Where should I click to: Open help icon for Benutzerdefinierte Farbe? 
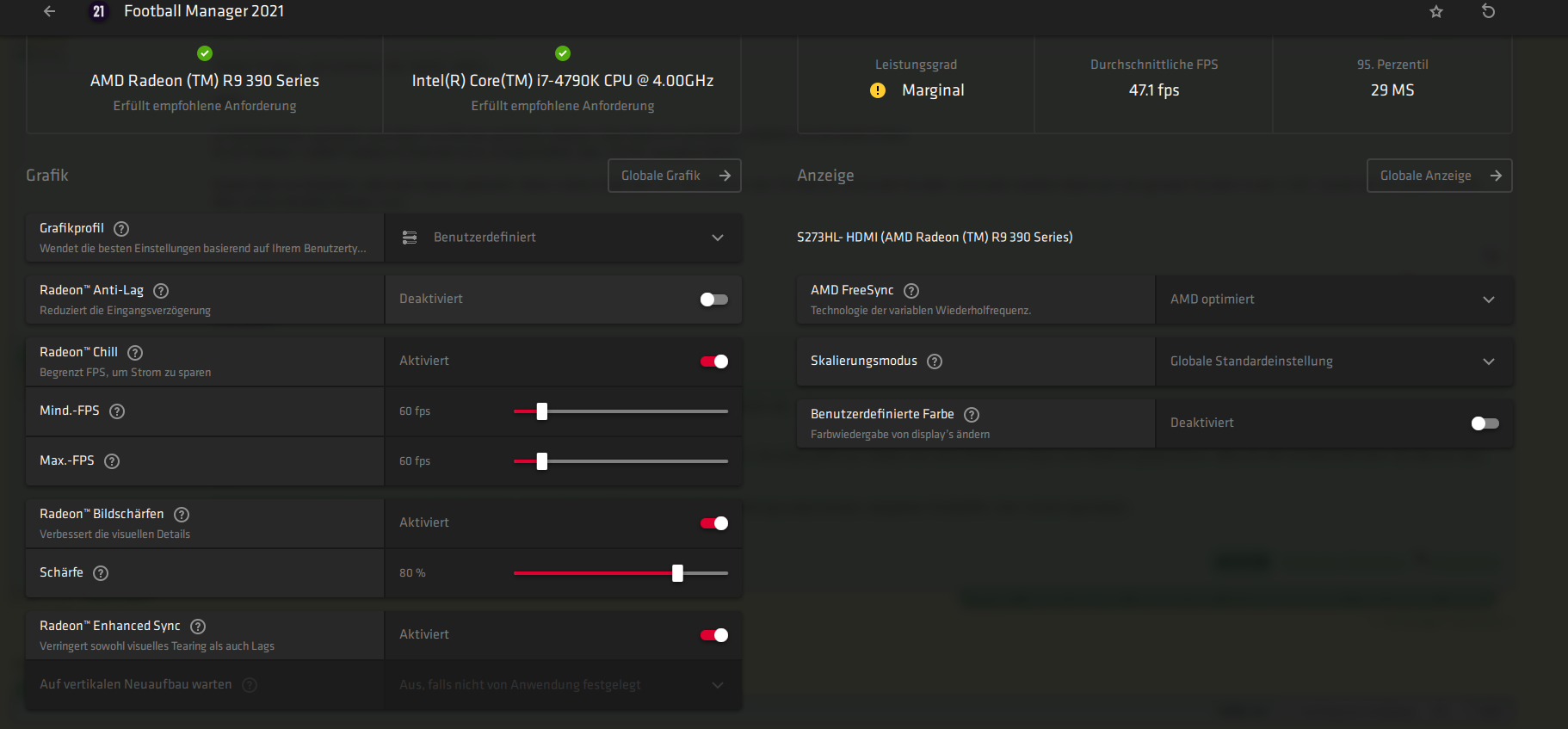[972, 415]
